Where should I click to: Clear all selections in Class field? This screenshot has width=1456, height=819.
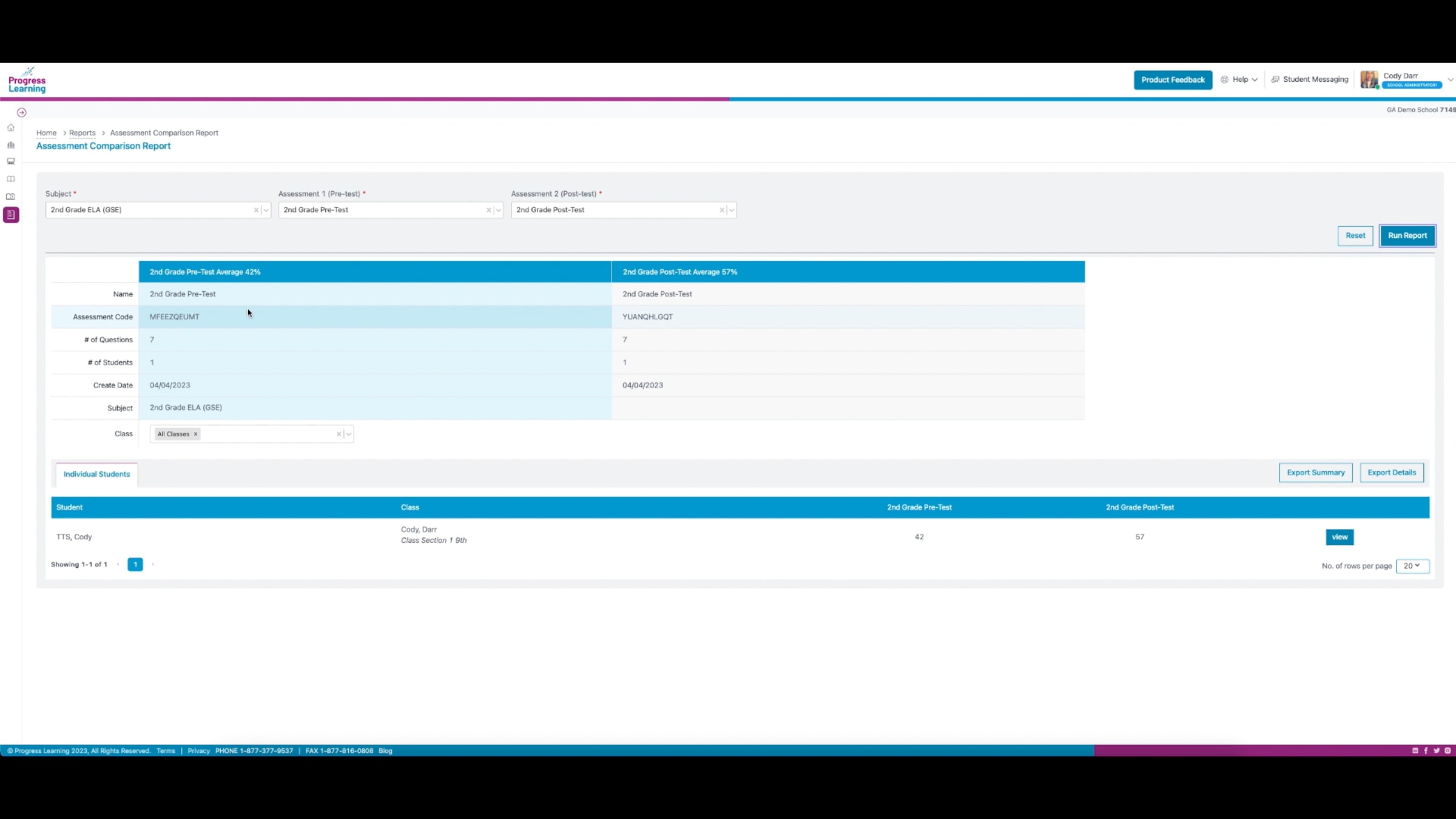pos(339,434)
